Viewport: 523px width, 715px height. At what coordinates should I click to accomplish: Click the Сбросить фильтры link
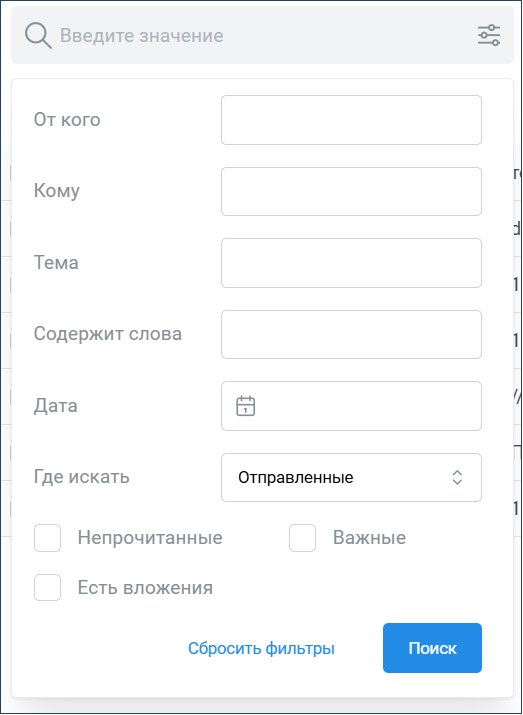click(261, 648)
